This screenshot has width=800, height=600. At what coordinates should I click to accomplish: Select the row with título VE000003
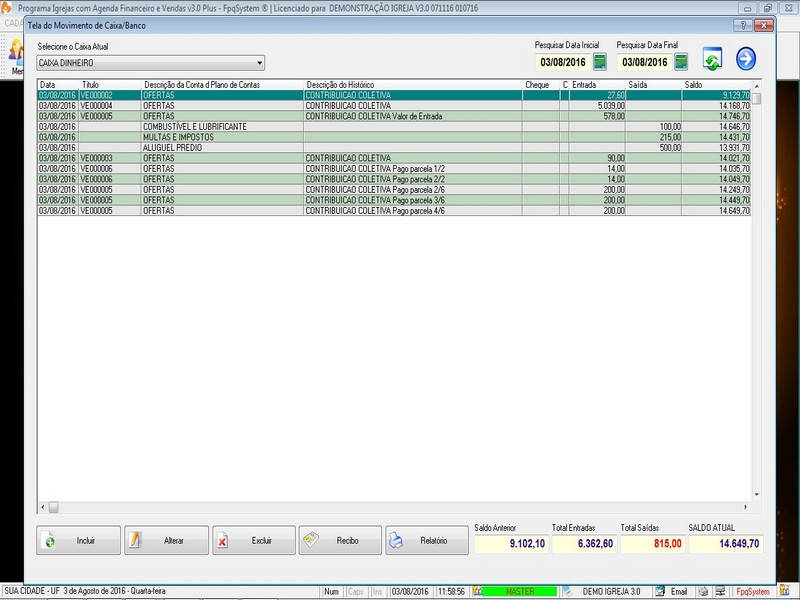(394, 158)
